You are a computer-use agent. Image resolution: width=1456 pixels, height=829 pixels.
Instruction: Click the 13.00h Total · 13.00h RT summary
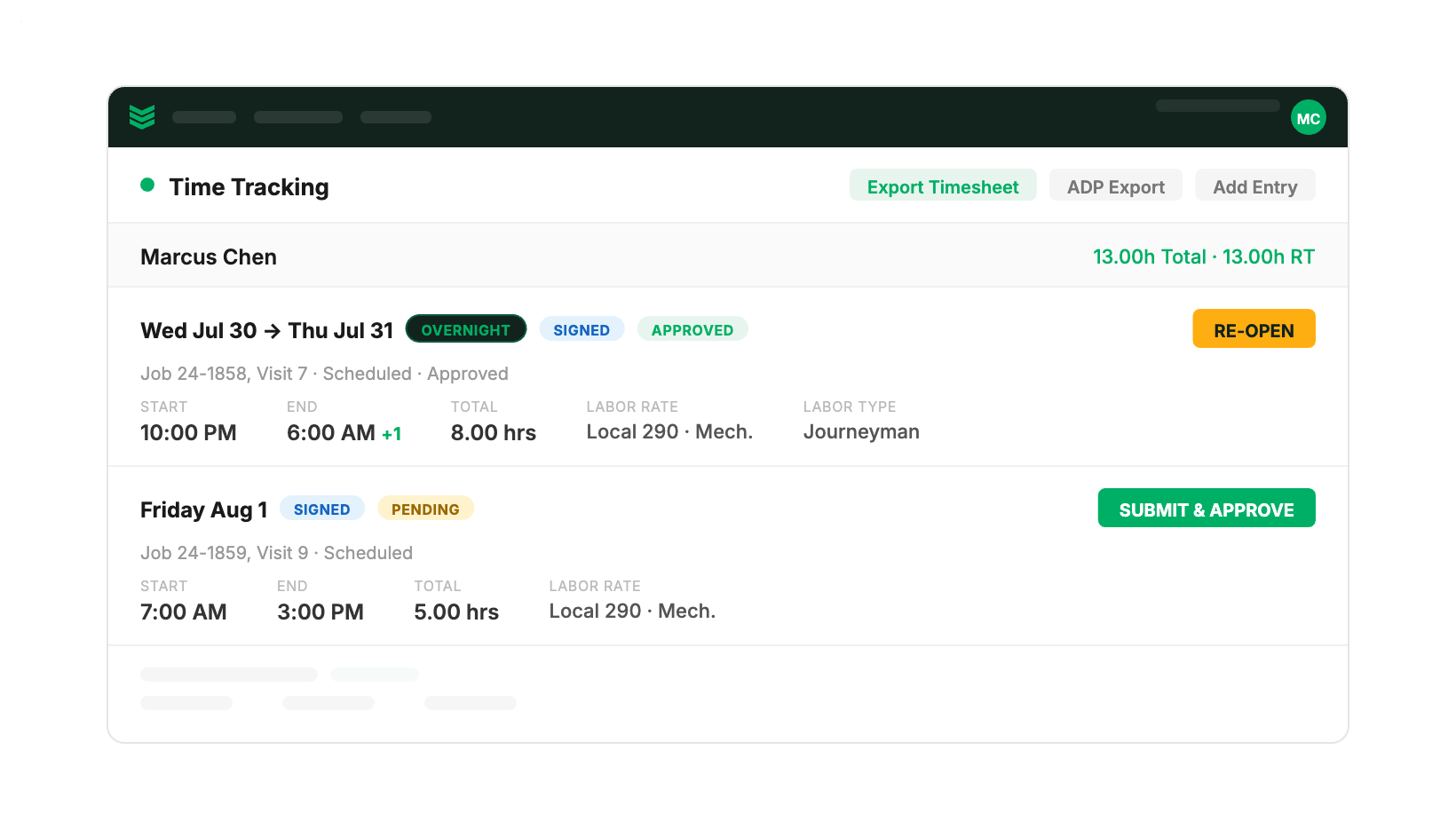(1203, 257)
